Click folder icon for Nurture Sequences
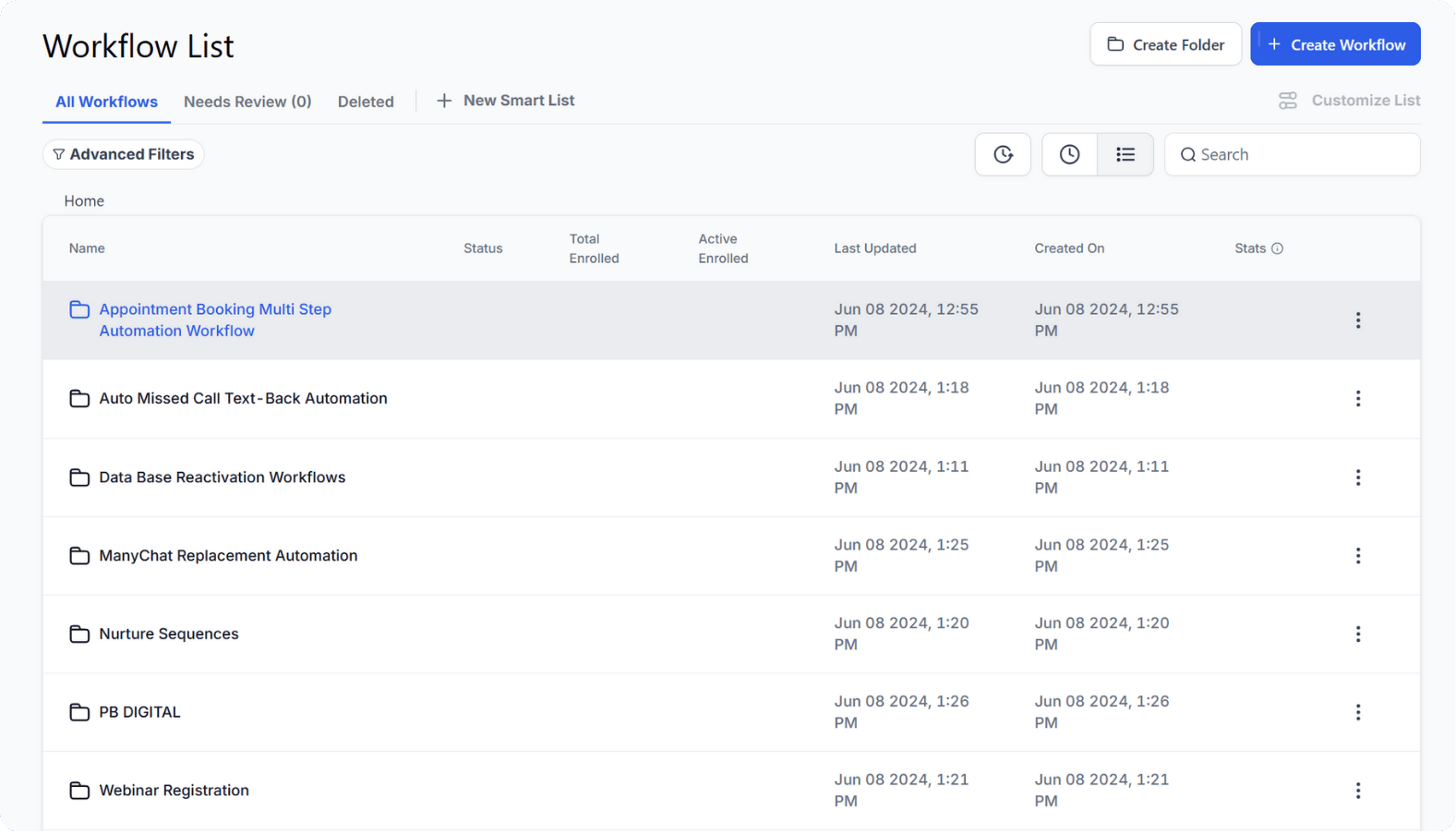 click(x=79, y=634)
